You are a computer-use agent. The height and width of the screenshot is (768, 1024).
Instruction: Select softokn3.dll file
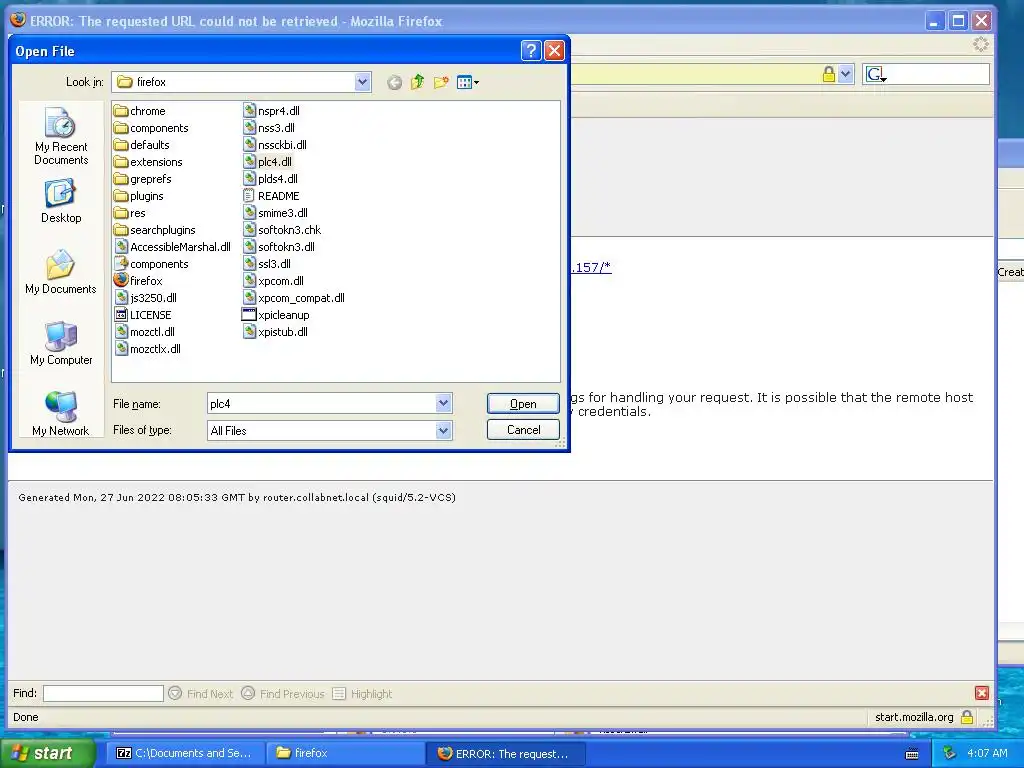click(279, 247)
